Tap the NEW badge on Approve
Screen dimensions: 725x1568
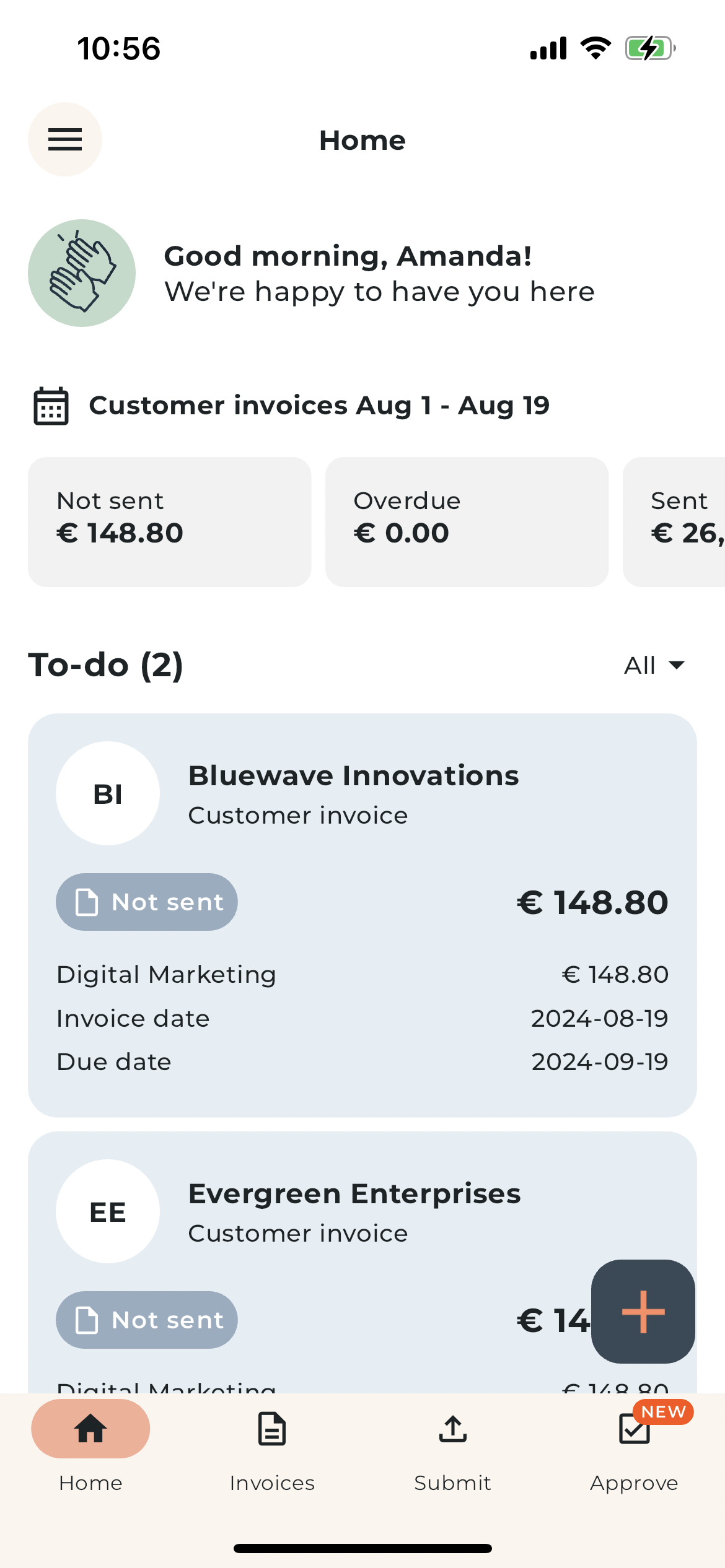663,1412
